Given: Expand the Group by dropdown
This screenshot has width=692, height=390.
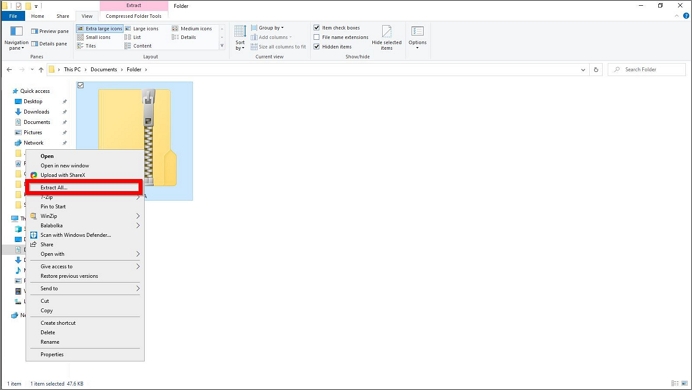Looking at the screenshot, I should coord(267,28).
